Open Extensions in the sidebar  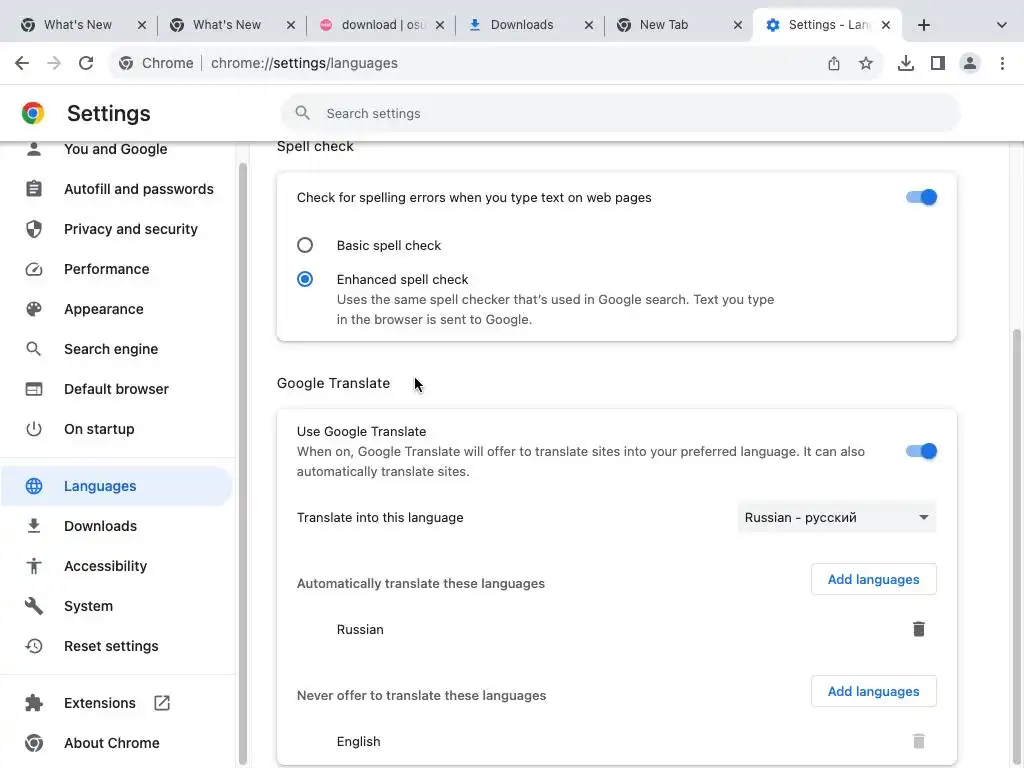100,703
